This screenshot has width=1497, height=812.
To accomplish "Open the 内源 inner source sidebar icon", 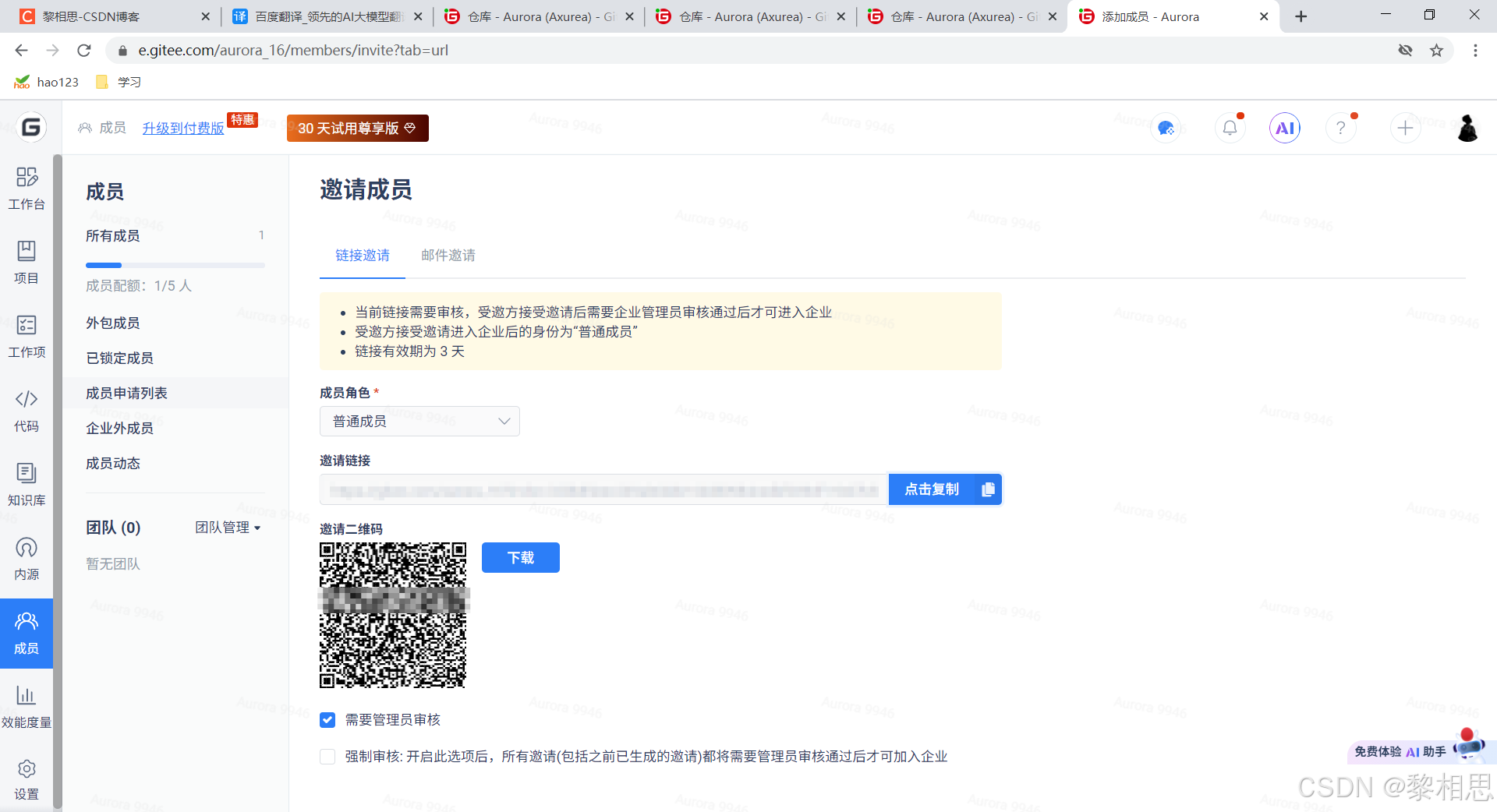I will coord(27,558).
